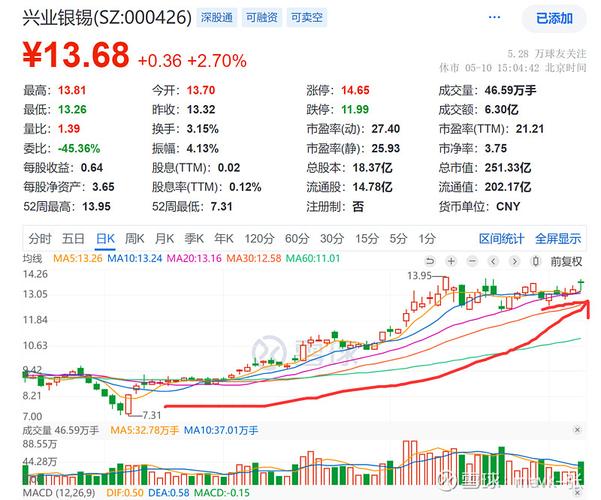Click 换手 value 3.15%

coord(202,129)
